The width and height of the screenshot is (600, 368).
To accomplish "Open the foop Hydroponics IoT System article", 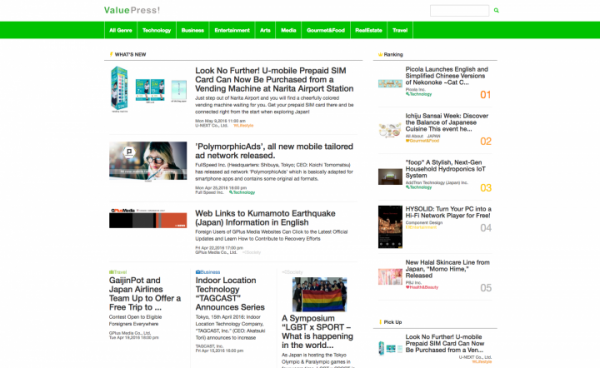I will point(445,169).
